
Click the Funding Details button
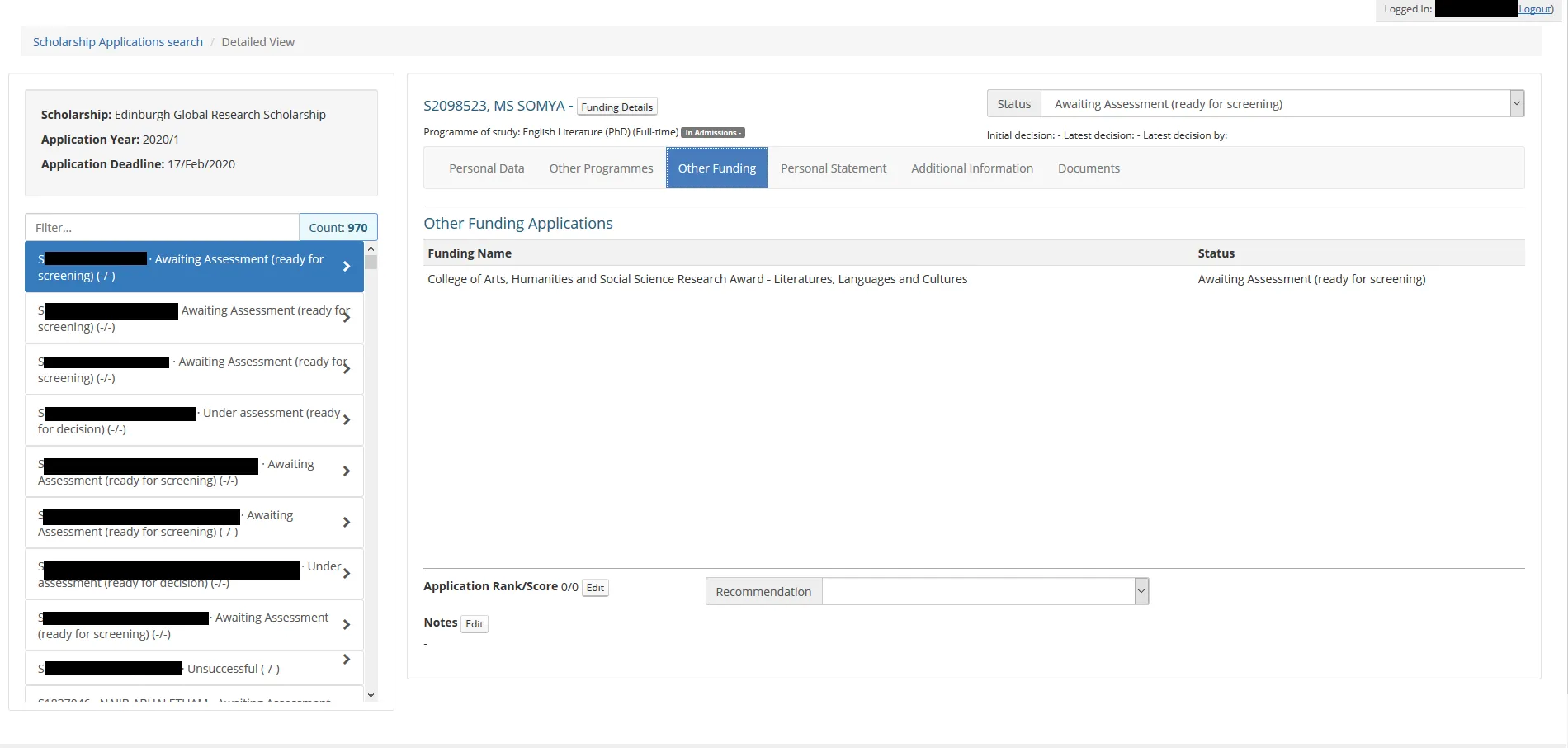tap(616, 107)
